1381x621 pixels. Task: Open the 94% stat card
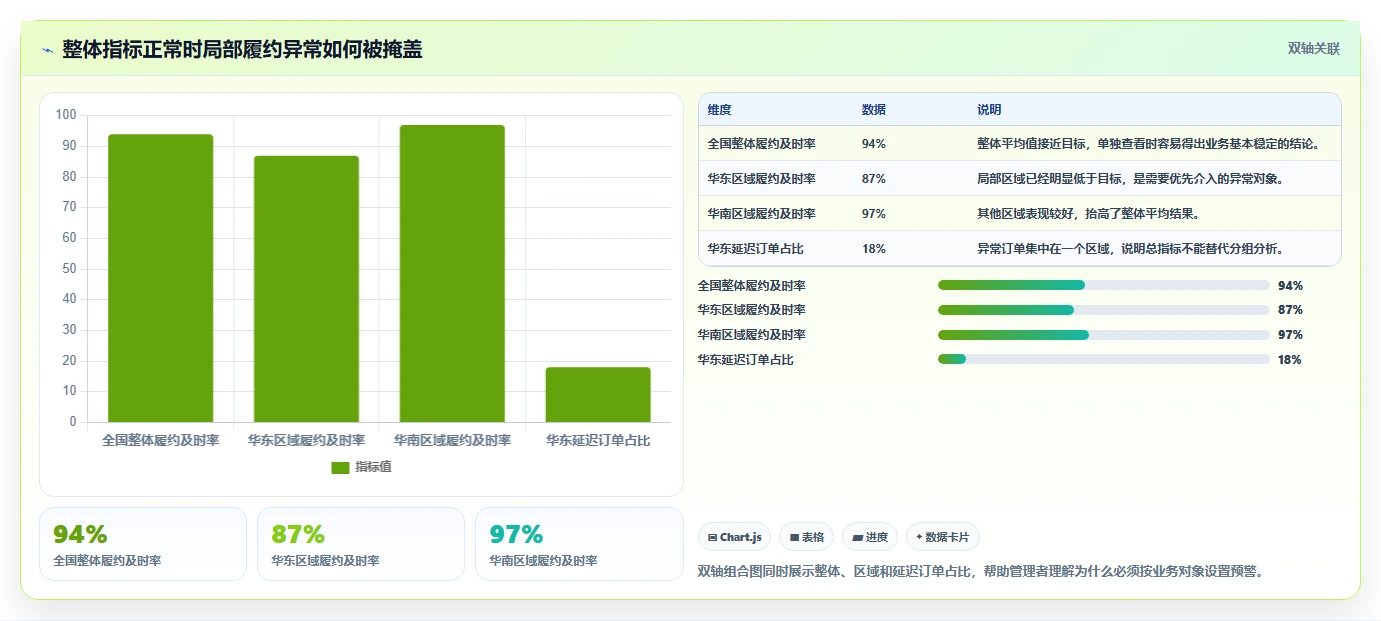point(143,544)
